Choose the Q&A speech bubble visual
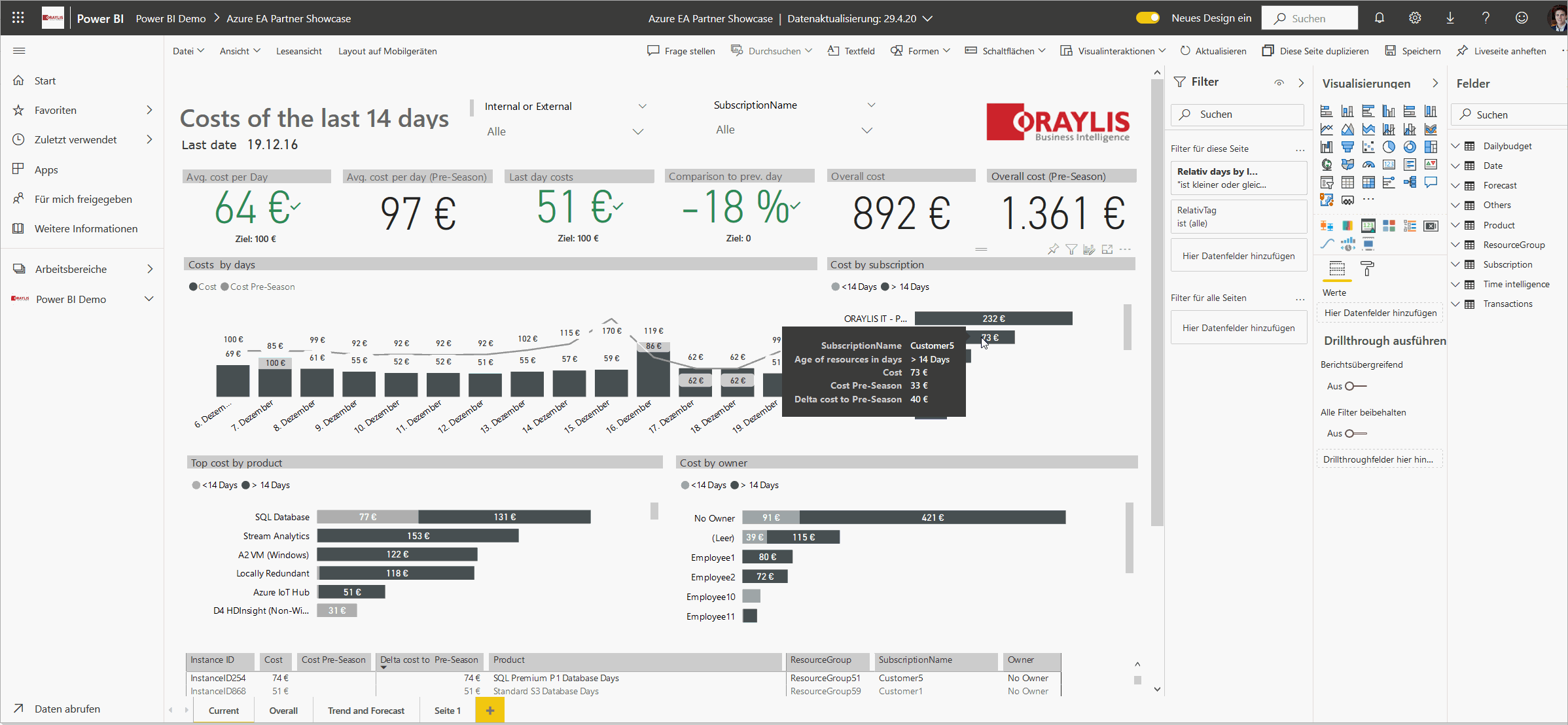This screenshot has width=1568, height=725. point(1431,182)
